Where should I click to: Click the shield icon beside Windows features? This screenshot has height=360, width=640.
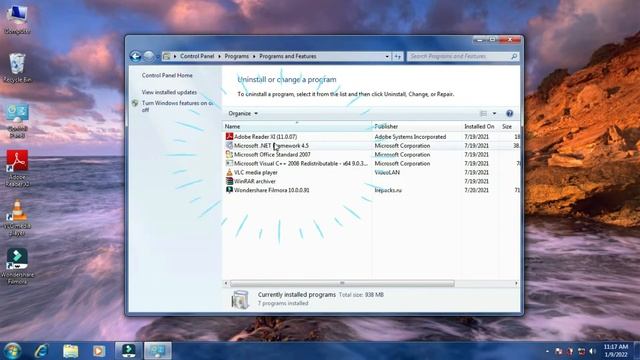pos(135,104)
